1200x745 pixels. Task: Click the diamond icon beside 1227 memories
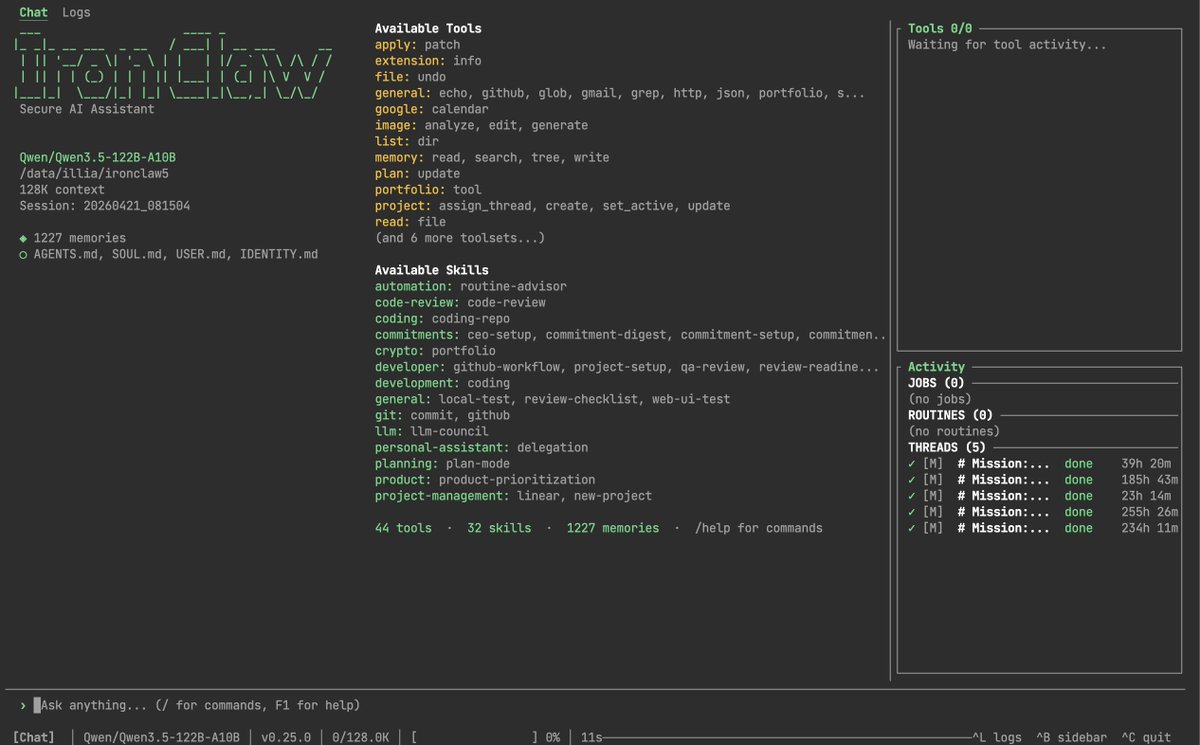(23, 238)
